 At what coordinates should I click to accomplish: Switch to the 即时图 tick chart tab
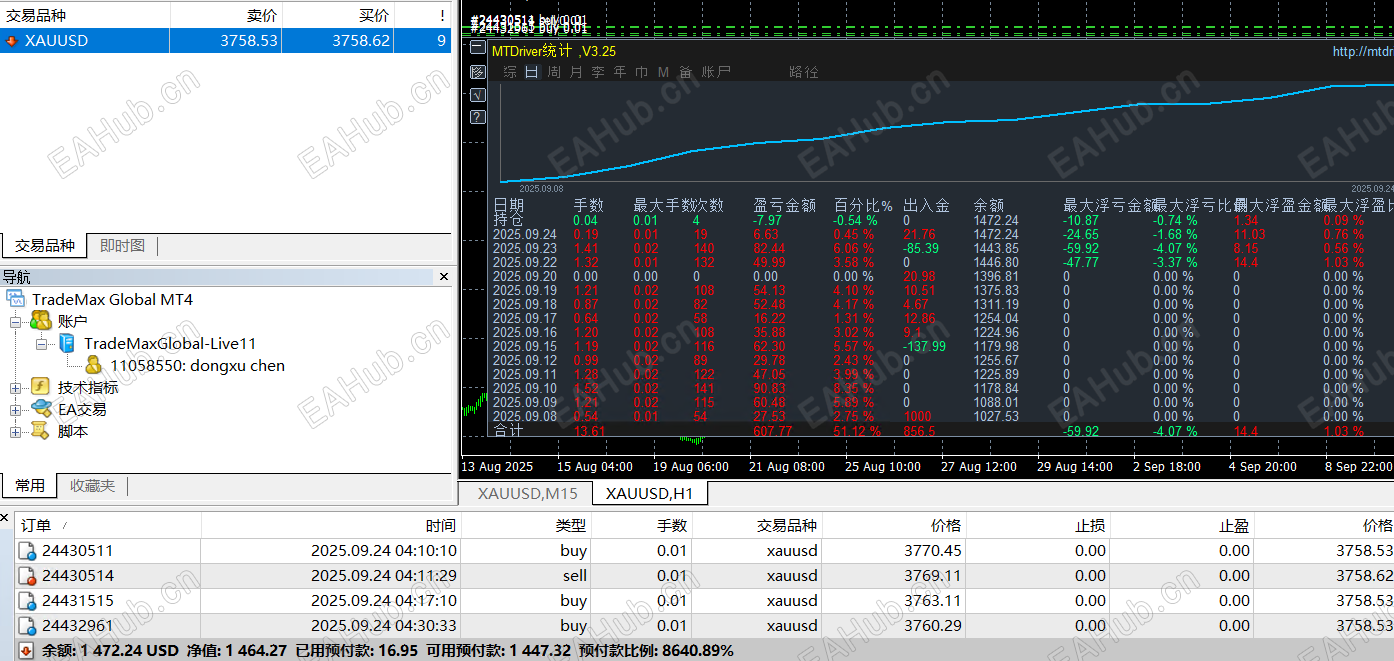point(122,245)
